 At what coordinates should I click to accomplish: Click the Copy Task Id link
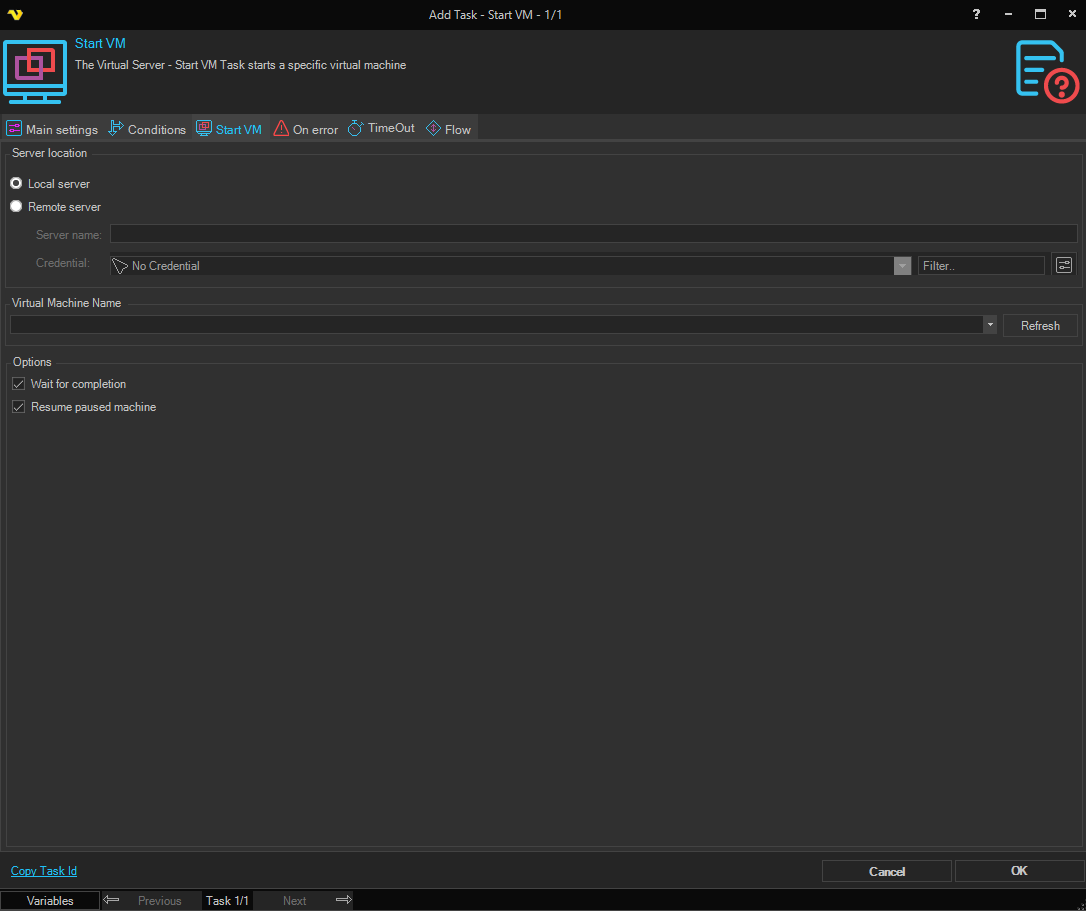coord(44,871)
